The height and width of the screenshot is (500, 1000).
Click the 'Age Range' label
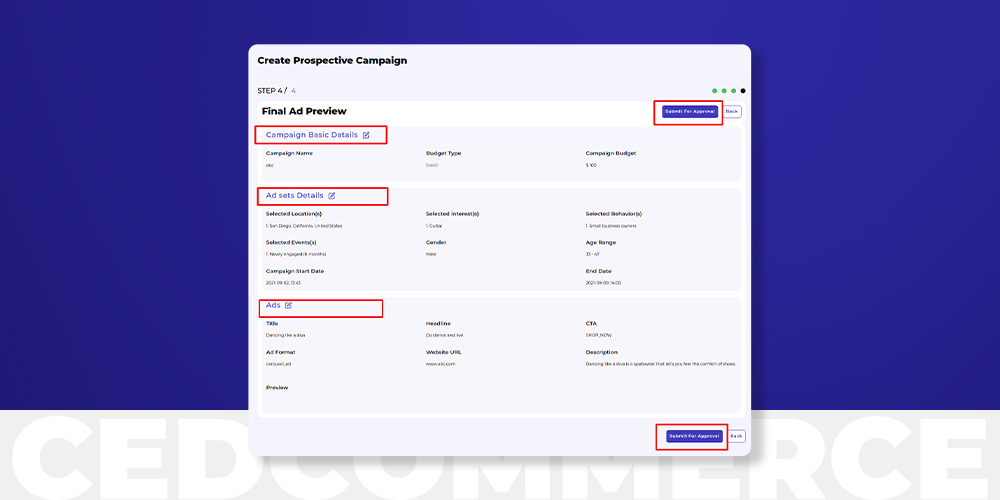(x=601, y=242)
